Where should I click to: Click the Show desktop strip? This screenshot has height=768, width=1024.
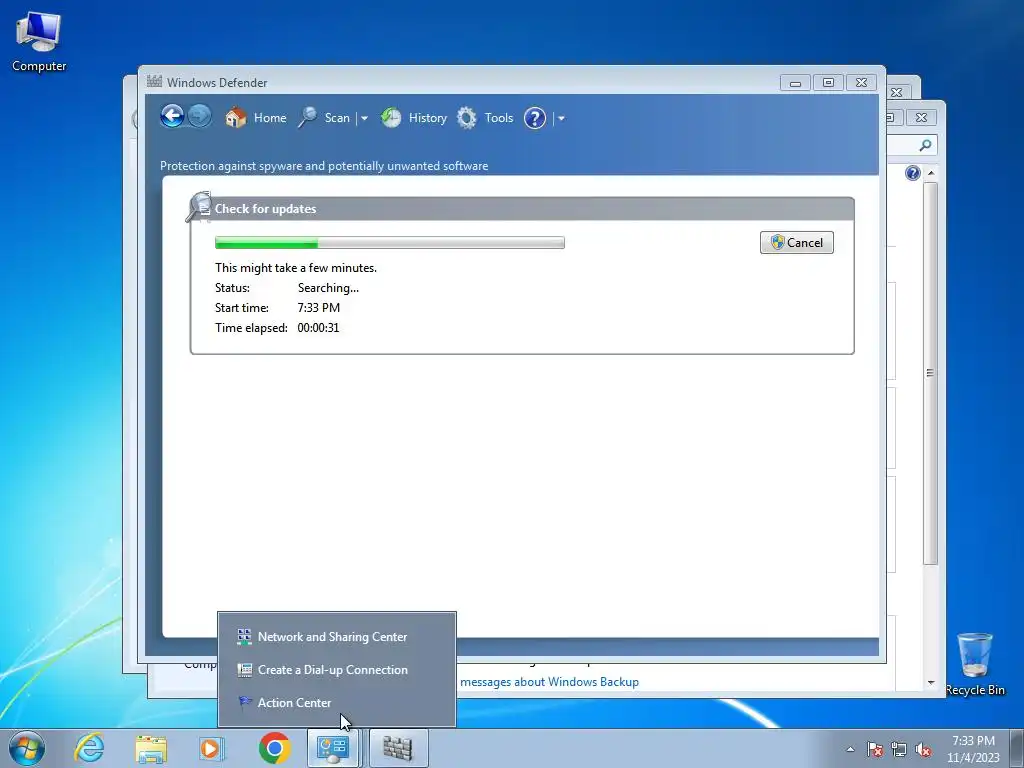tap(1017, 748)
